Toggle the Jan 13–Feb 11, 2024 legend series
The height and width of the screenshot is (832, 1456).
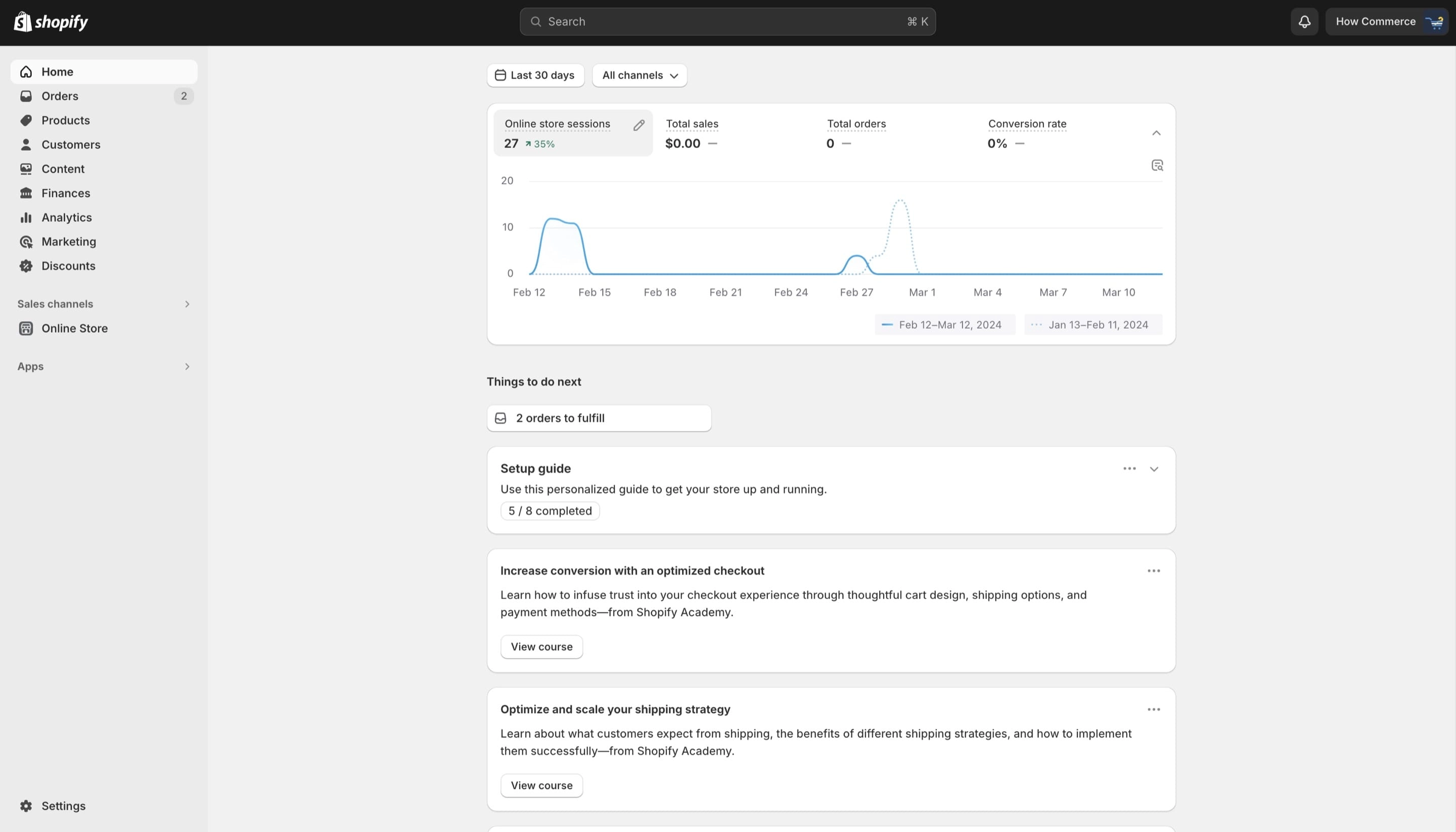click(x=1093, y=325)
